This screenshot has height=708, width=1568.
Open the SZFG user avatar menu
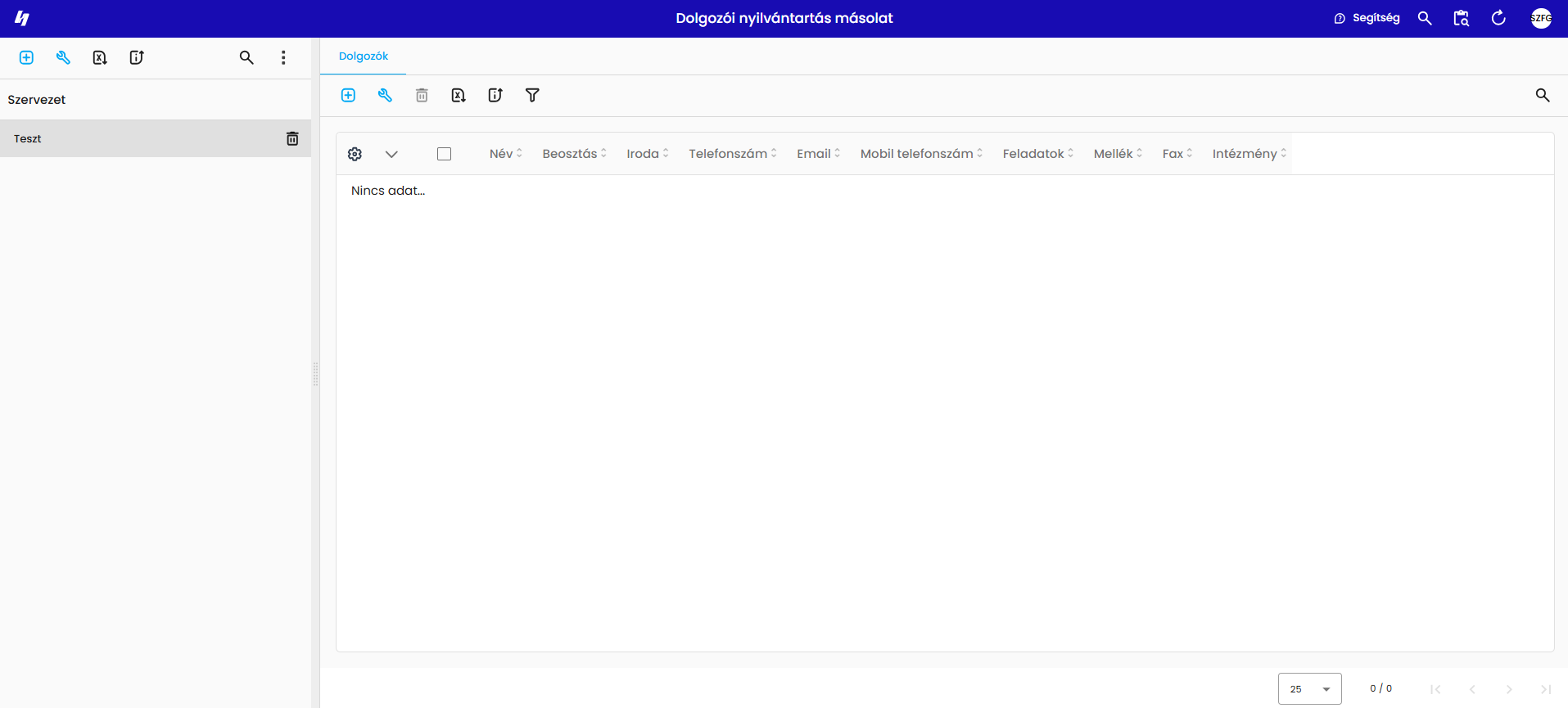1541,18
